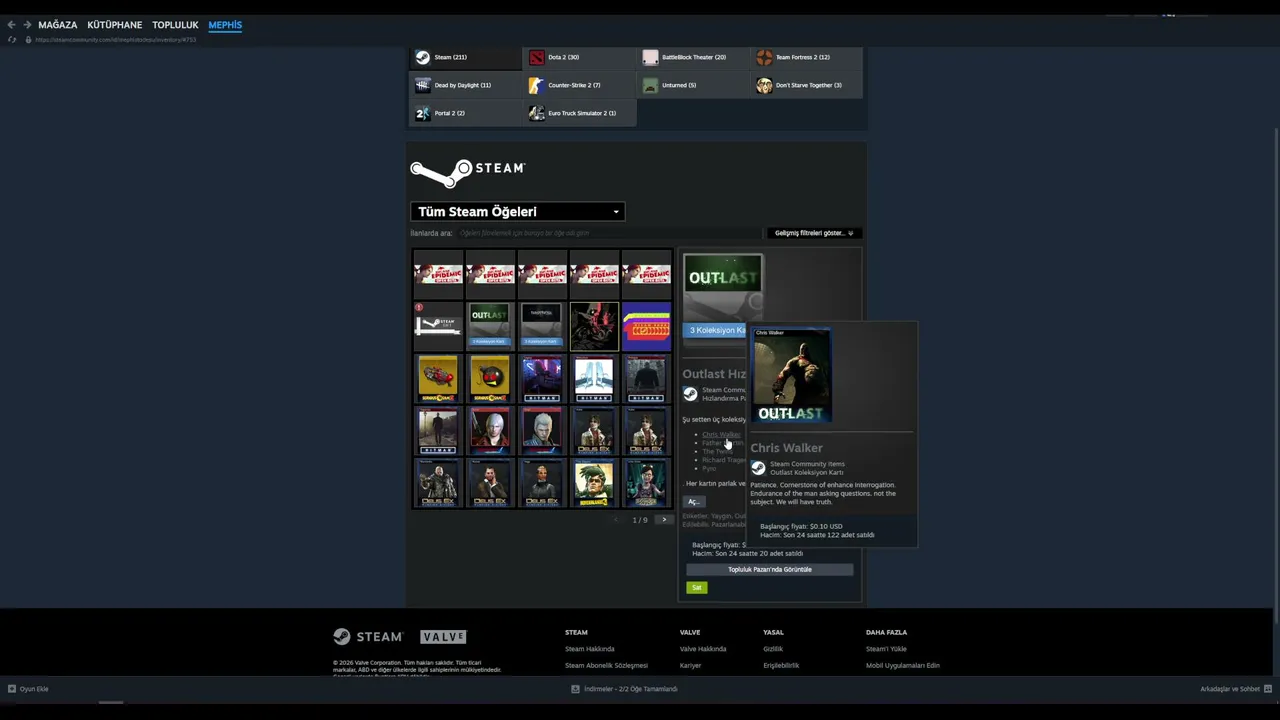
Task: Open the Steam Hakkında footer link
Action: coord(590,649)
